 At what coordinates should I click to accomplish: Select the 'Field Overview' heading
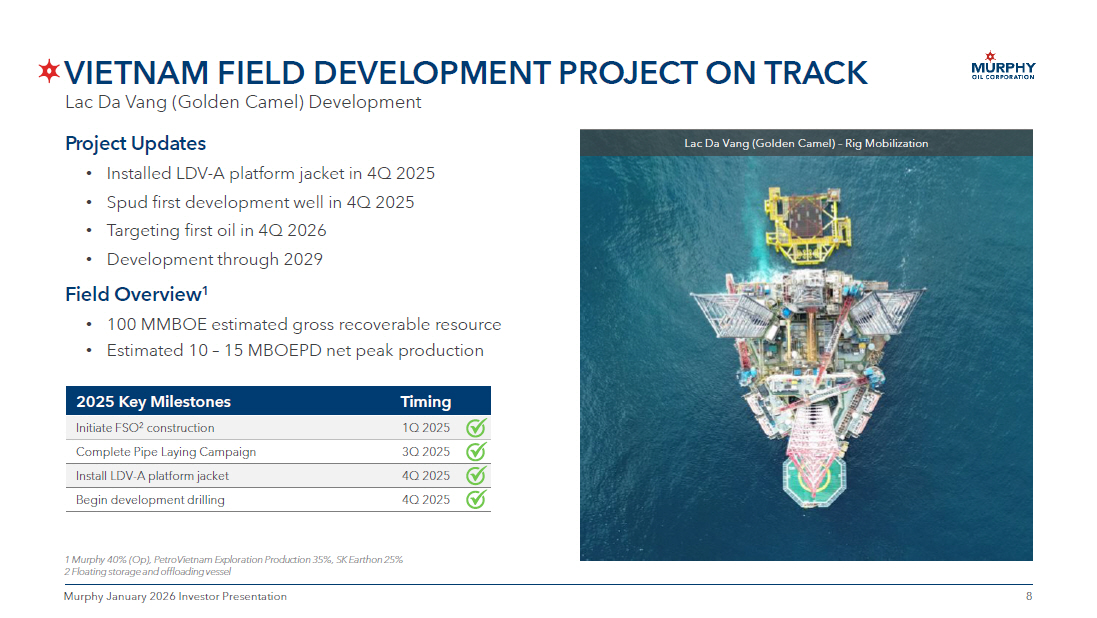135,294
